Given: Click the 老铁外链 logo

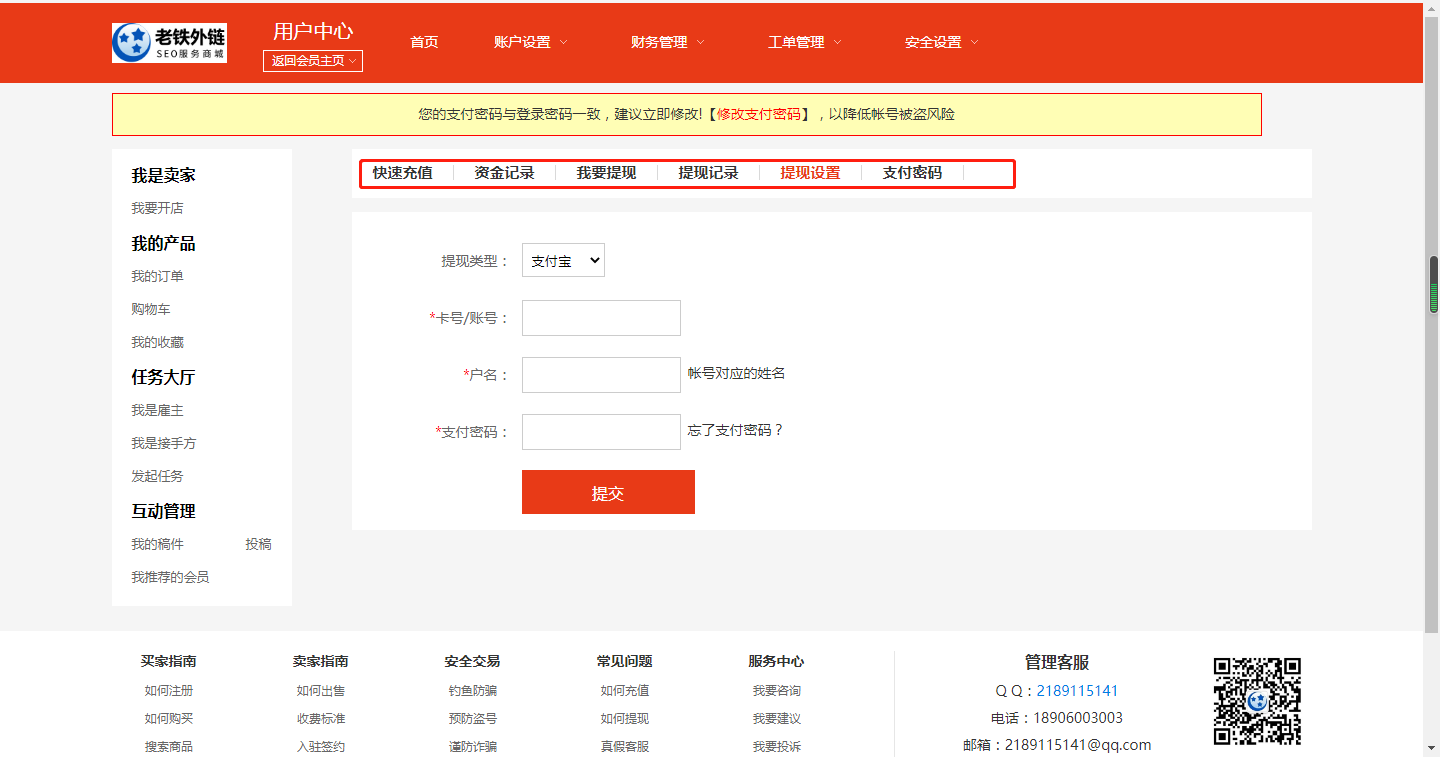Looking at the screenshot, I should click(x=169, y=42).
